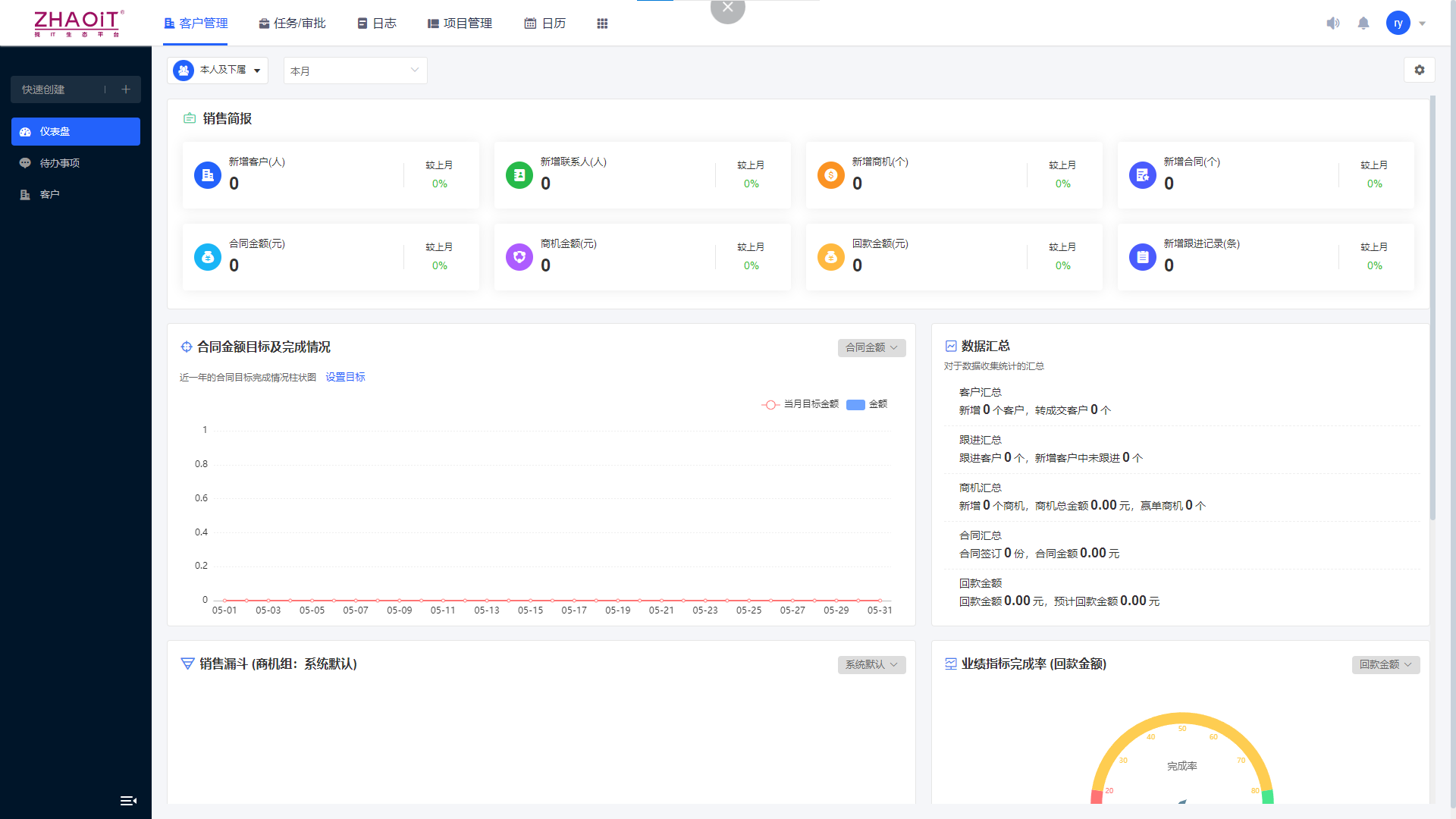
Task: Open the 回款金额 metric dropdown
Action: point(1385,664)
